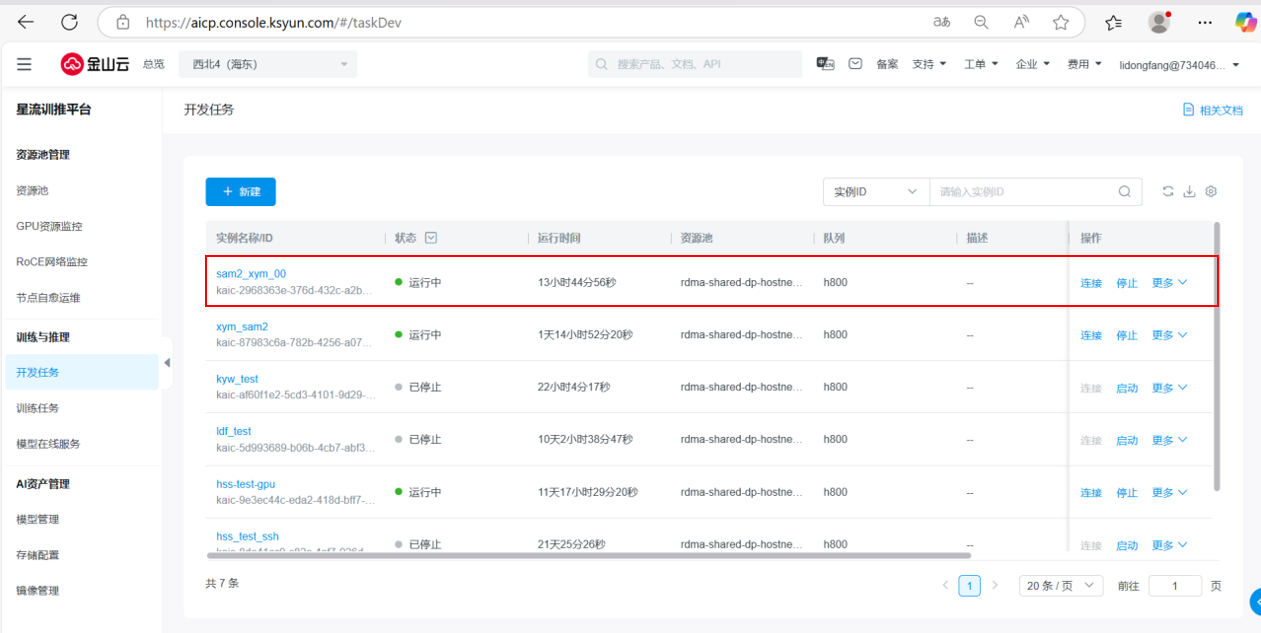This screenshot has width=1261, height=633.
Task: Click the horizontal table scrollbar
Action: coord(588,555)
